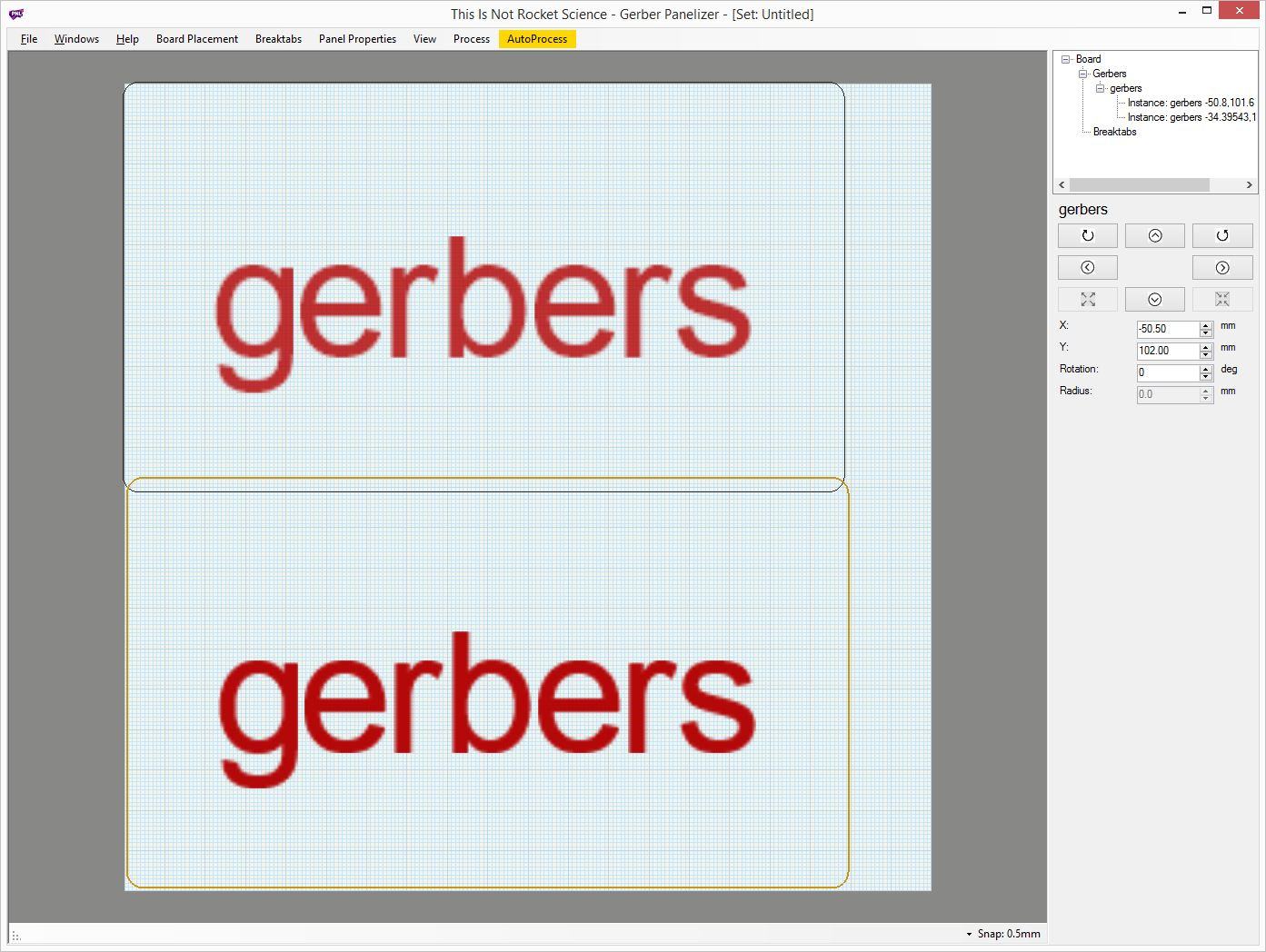
Task: Select the Board tree item
Action: point(1088,59)
